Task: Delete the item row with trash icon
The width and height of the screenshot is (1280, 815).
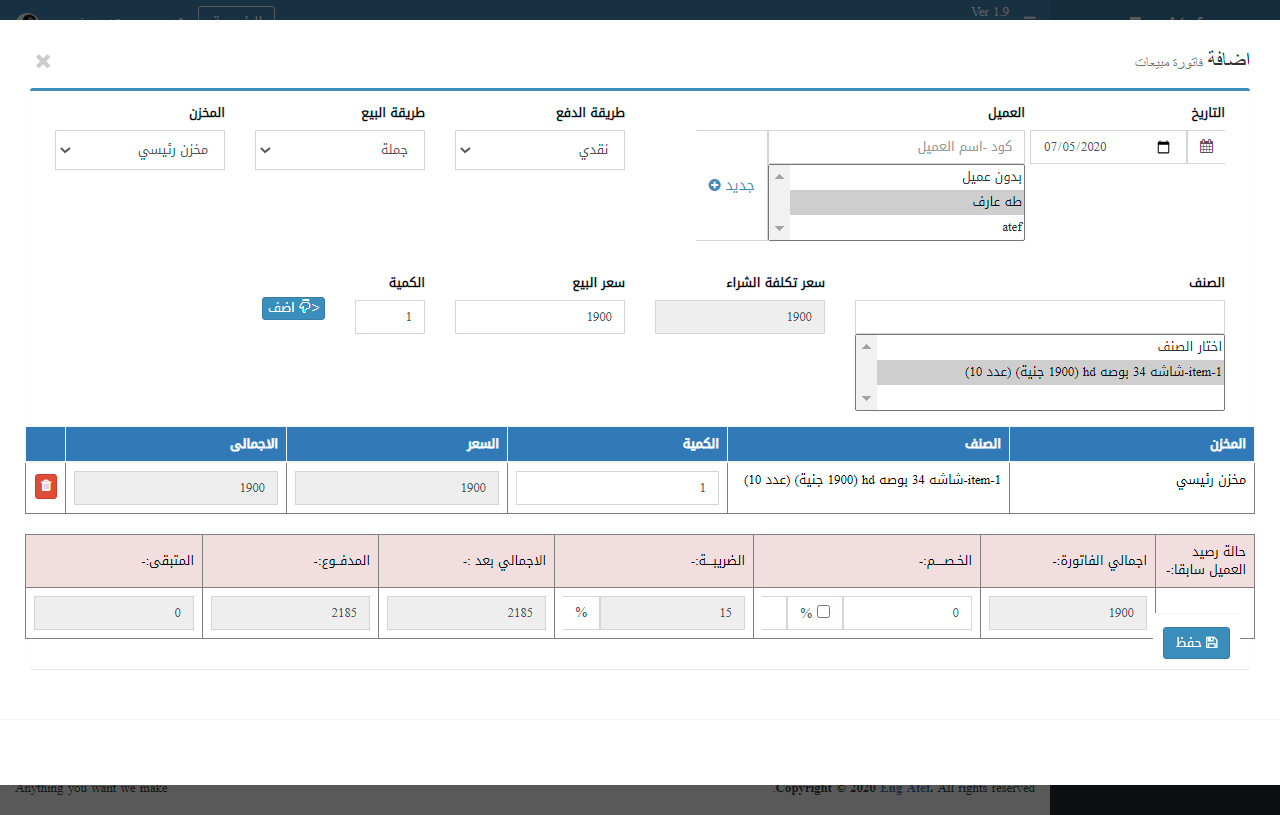Action: point(46,487)
